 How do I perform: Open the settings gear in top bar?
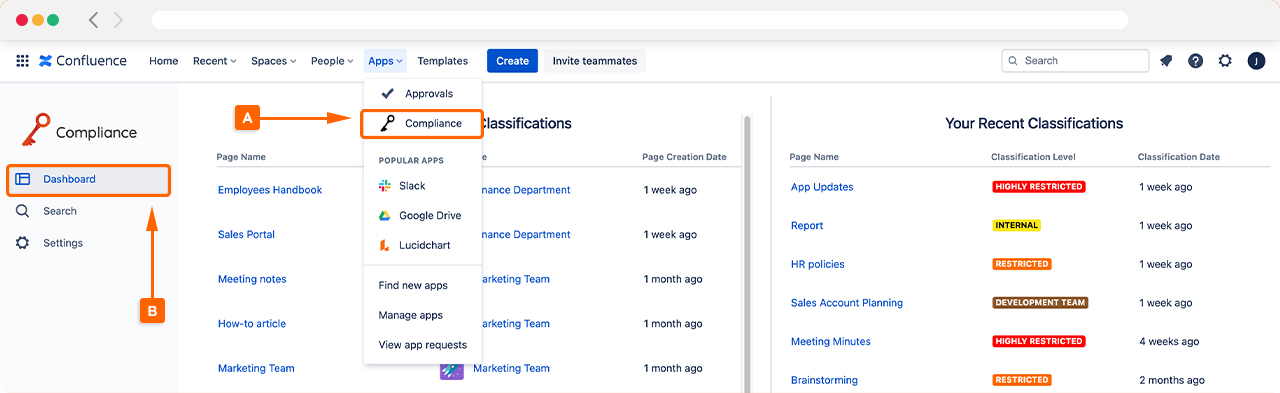[1225, 61]
